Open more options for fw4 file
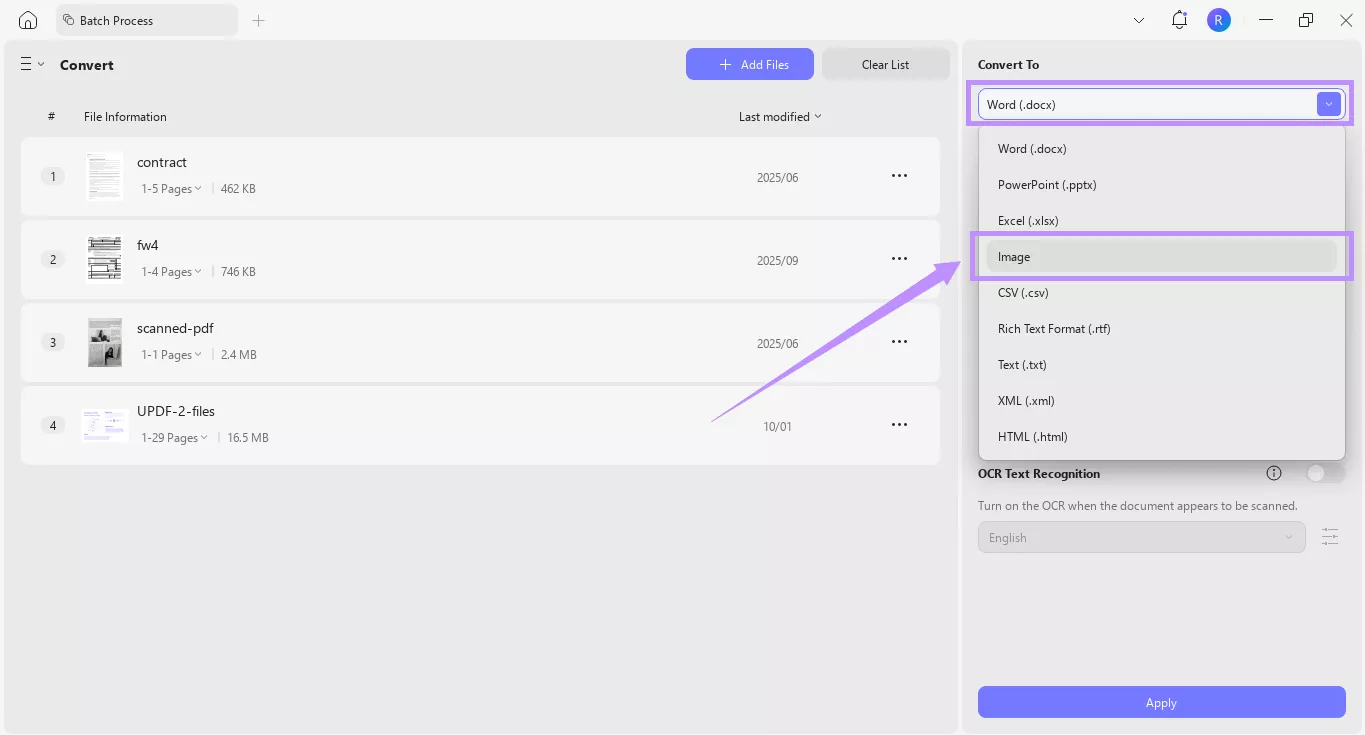This screenshot has height=735, width=1365. 899,259
